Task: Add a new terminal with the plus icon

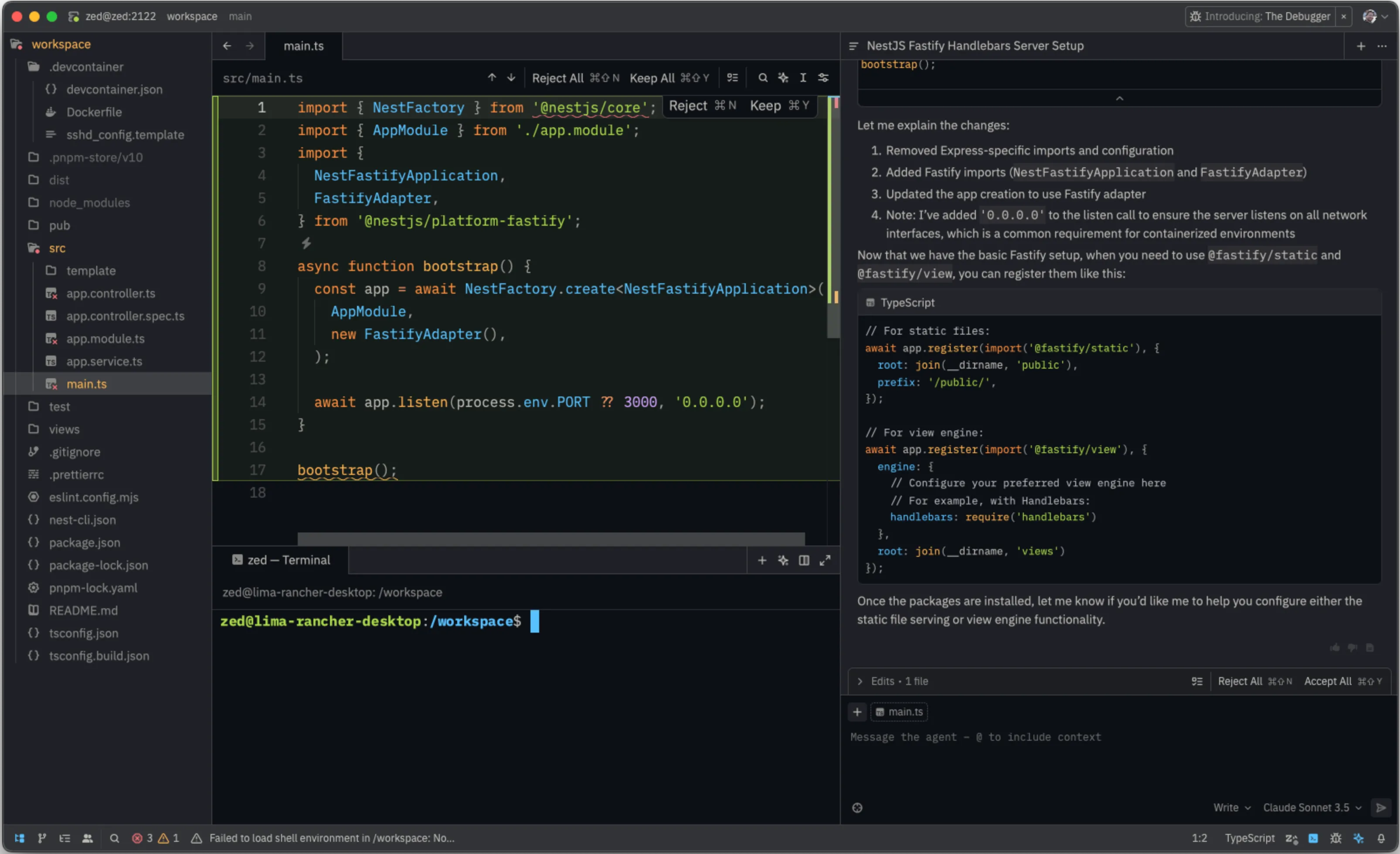Action: [x=762, y=560]
